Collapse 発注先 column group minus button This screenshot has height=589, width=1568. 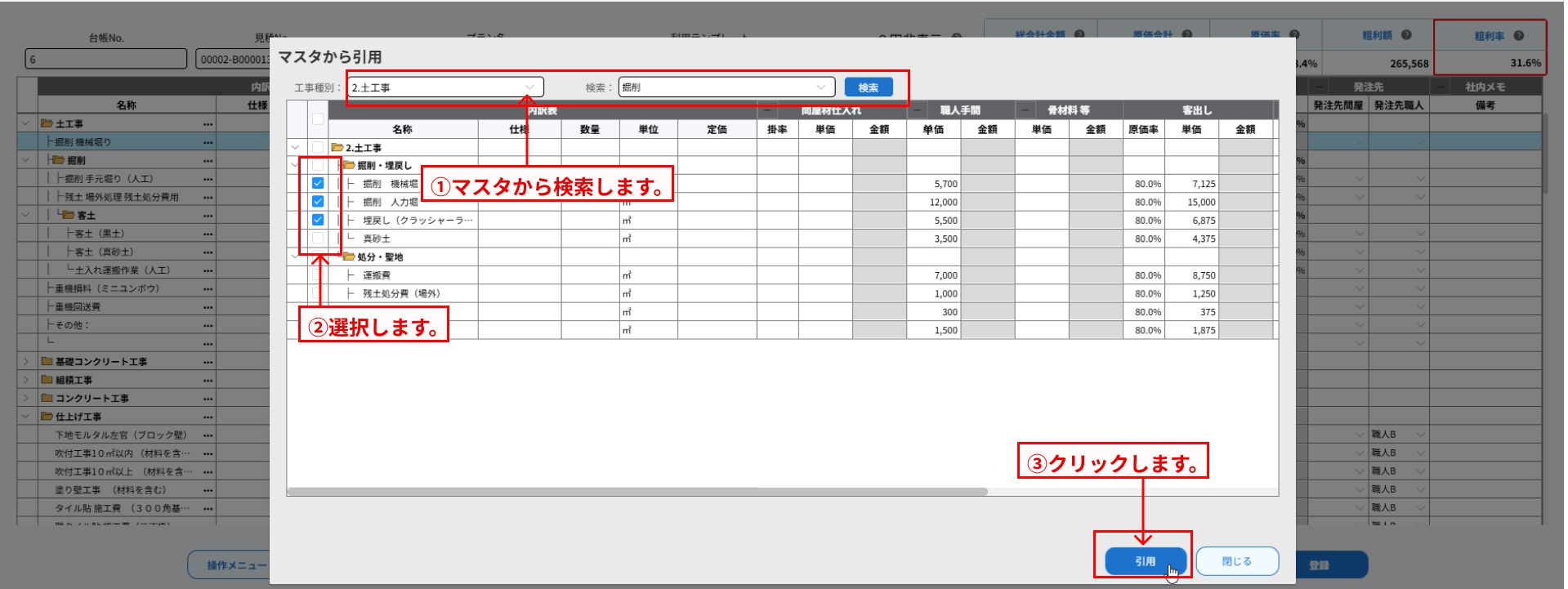[1320, 87]
